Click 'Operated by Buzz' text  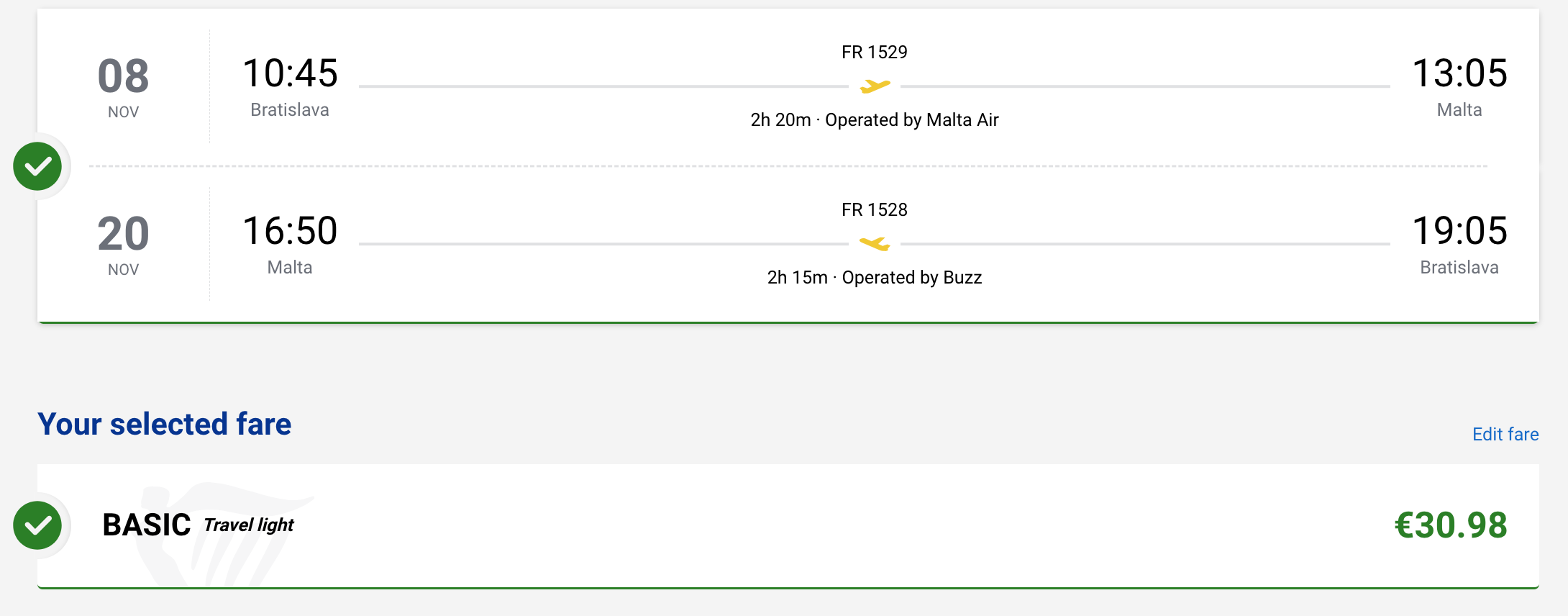911,277
